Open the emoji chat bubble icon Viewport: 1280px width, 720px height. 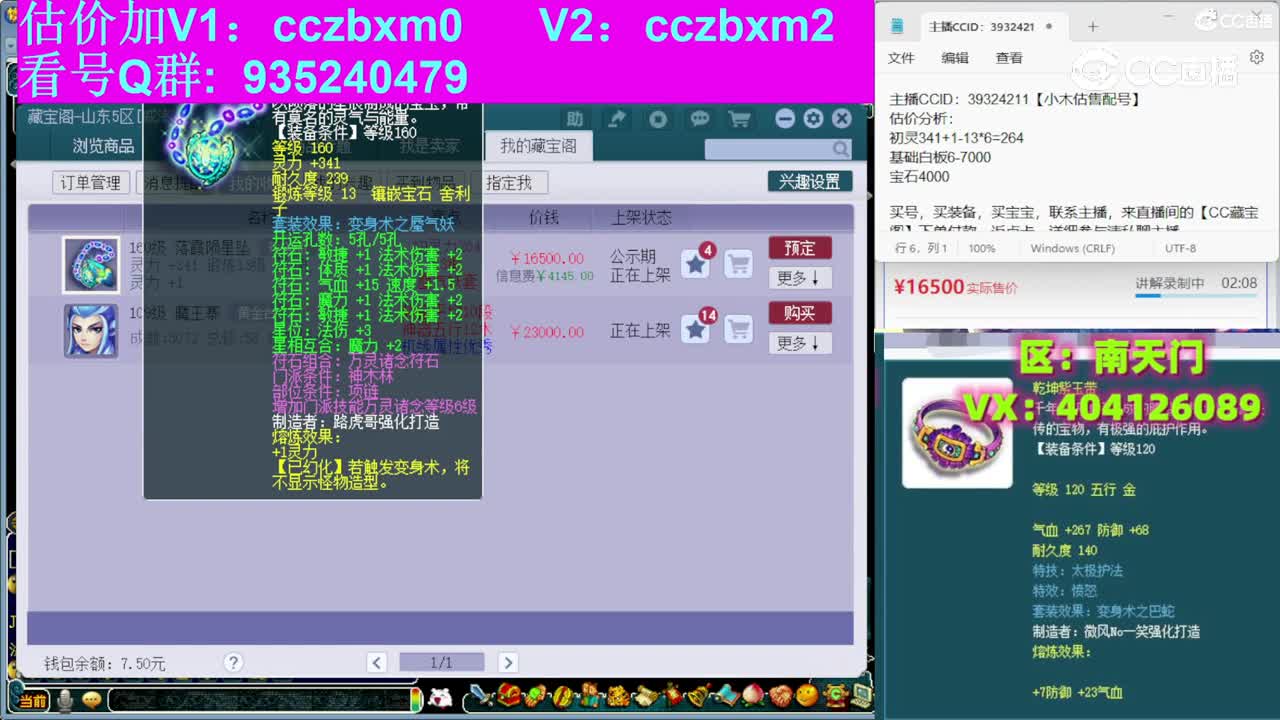92,700
